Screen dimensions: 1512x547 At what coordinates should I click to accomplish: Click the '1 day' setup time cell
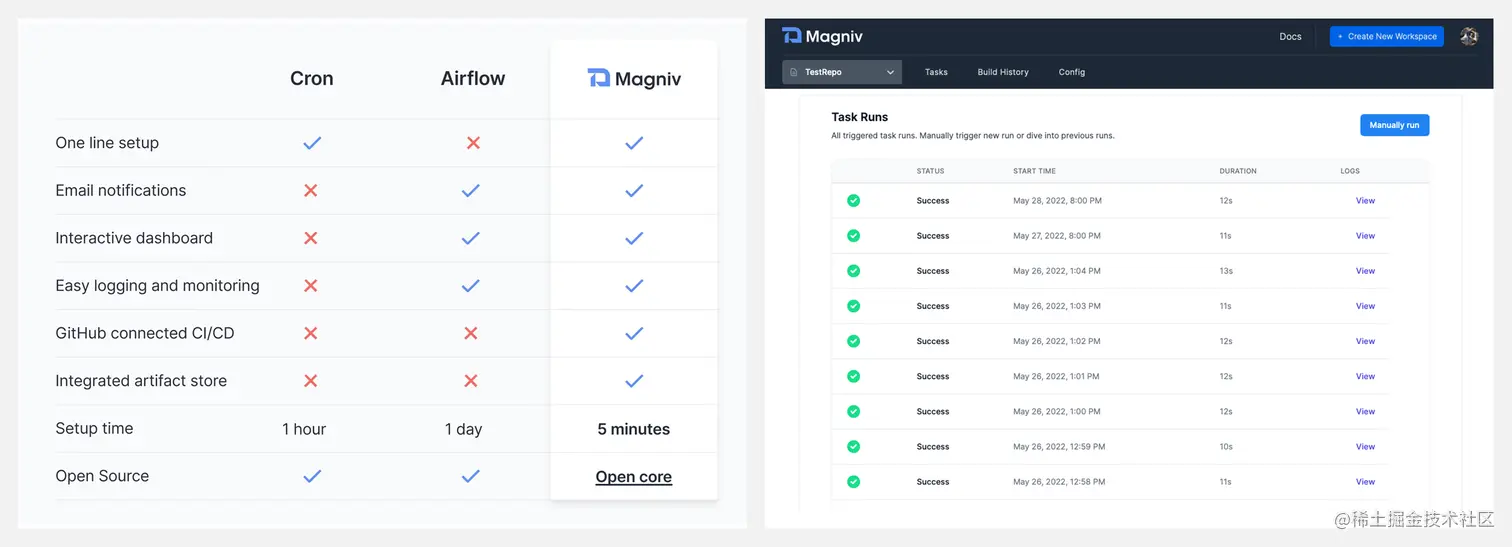pyautogui.click(x=463, y=429)
